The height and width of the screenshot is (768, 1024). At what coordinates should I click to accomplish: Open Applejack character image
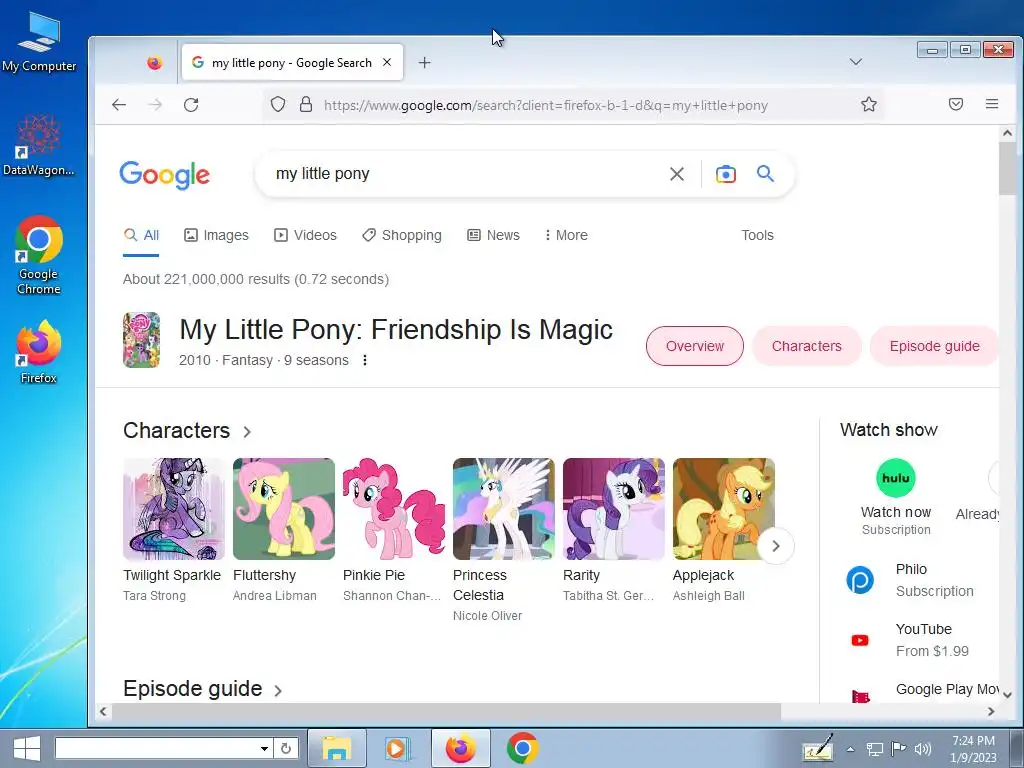coord(724,509)
